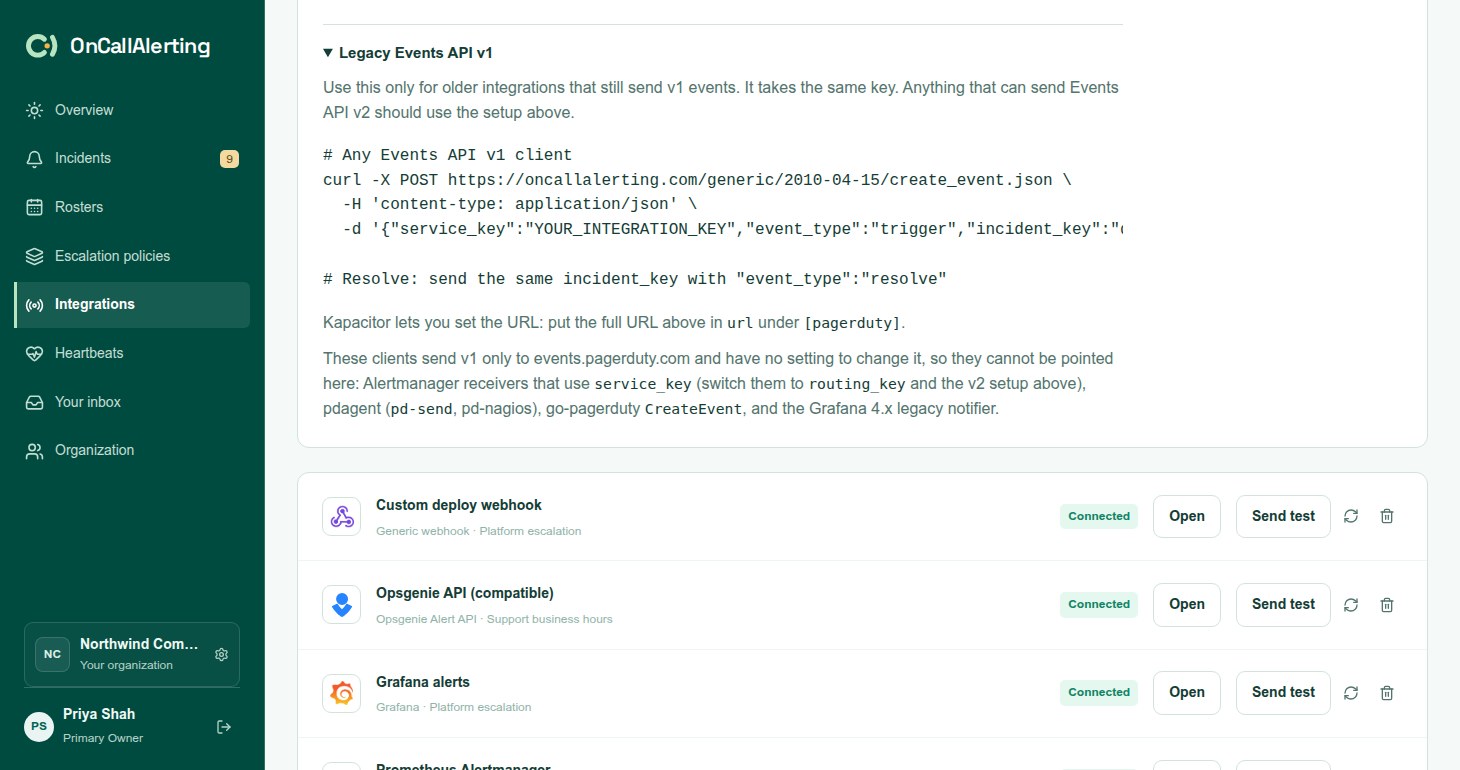Click the "Grafana alerts" title text
The image size is (1460, 770).
(423, 682)
